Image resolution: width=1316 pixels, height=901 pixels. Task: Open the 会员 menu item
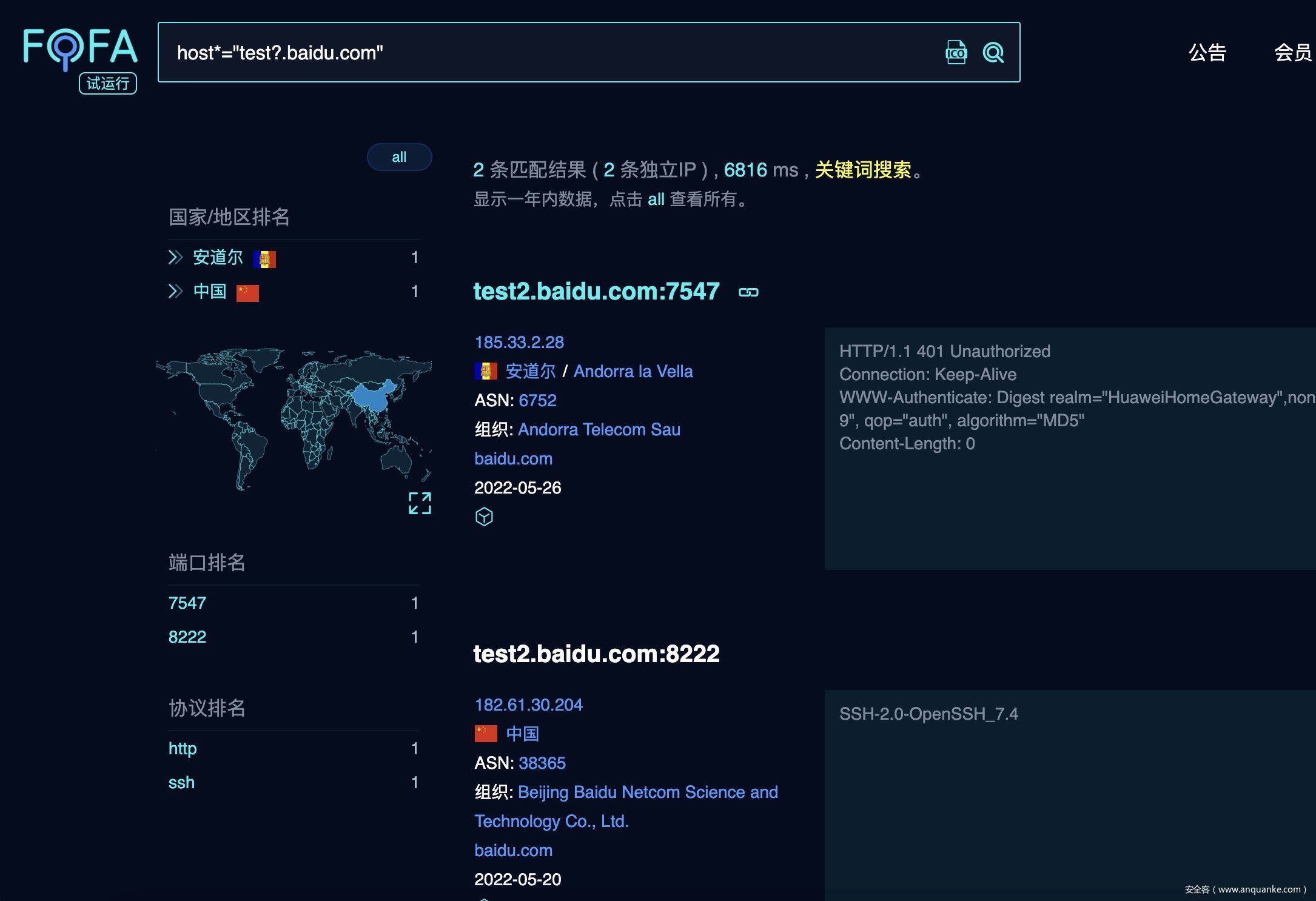point(1292,53)
